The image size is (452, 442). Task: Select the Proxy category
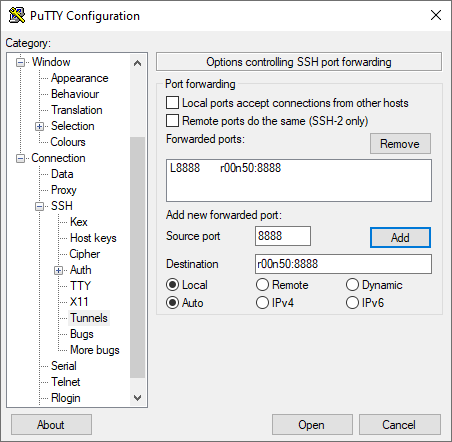pos(64,190)
